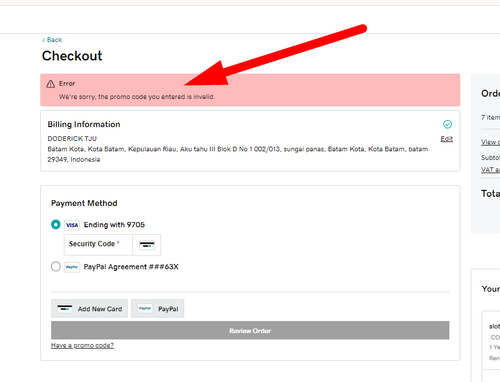Click the Visa card logo icon
The width and height of the screenshot is (500, 382).
[x=72, y=225]
